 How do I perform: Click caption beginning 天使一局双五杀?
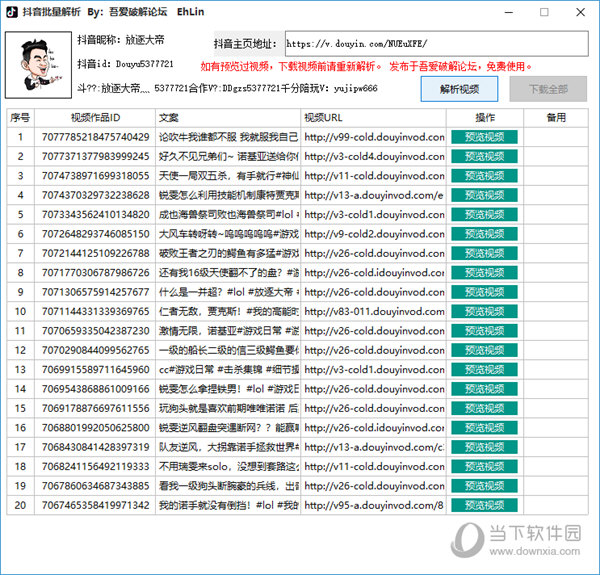pyautogui.click(x=228, y=176)
